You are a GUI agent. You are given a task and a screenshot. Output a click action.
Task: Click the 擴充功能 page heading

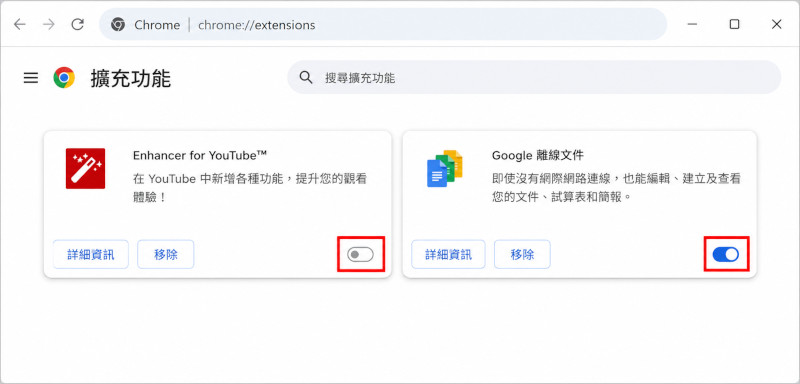(x=131, y=79)
